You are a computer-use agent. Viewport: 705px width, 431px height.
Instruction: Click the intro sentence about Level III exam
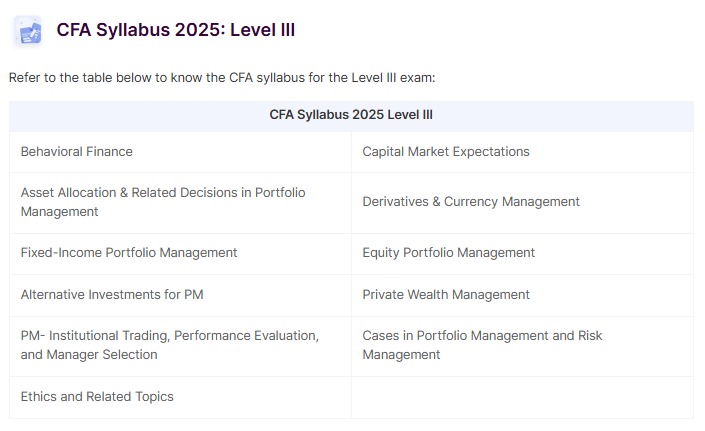click(222, 78)
